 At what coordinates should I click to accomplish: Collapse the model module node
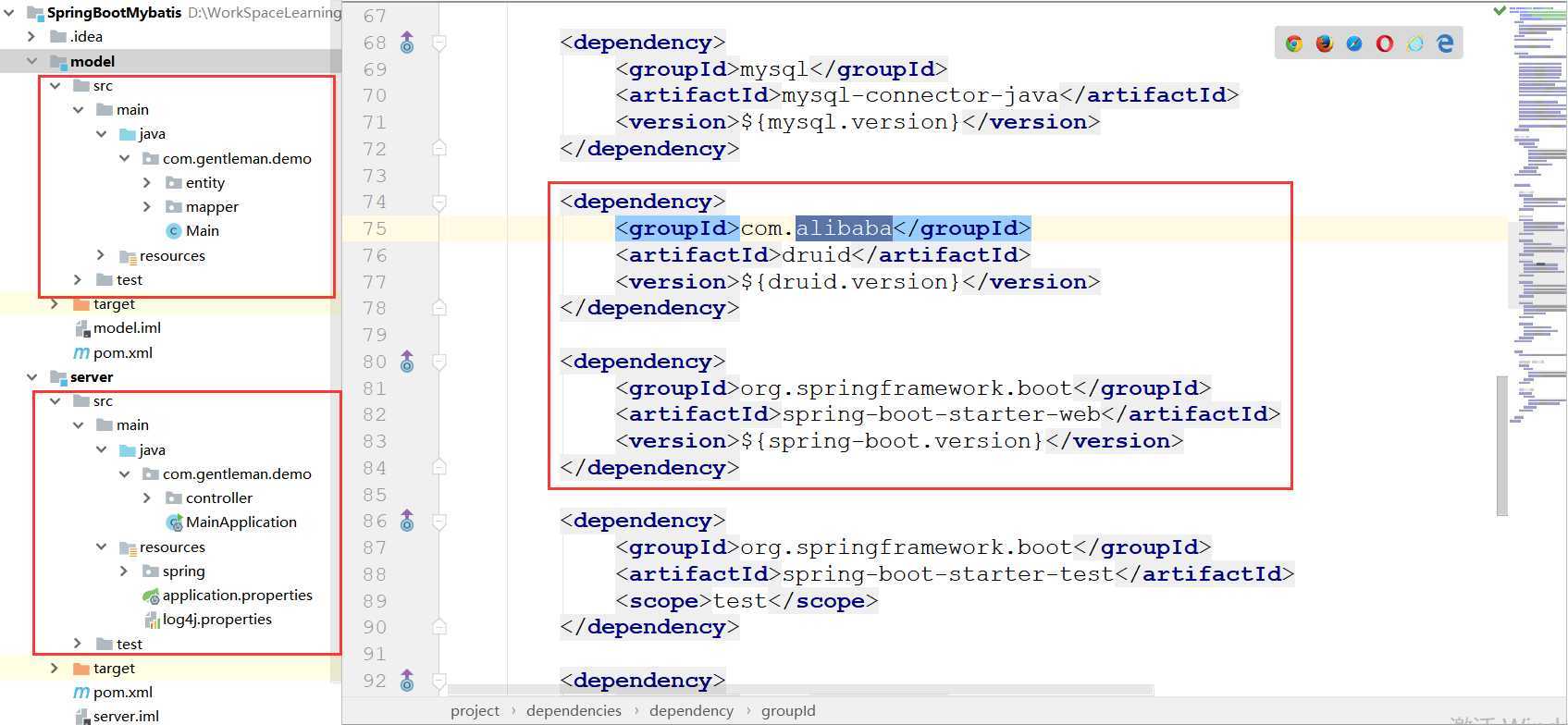point(32,61)
